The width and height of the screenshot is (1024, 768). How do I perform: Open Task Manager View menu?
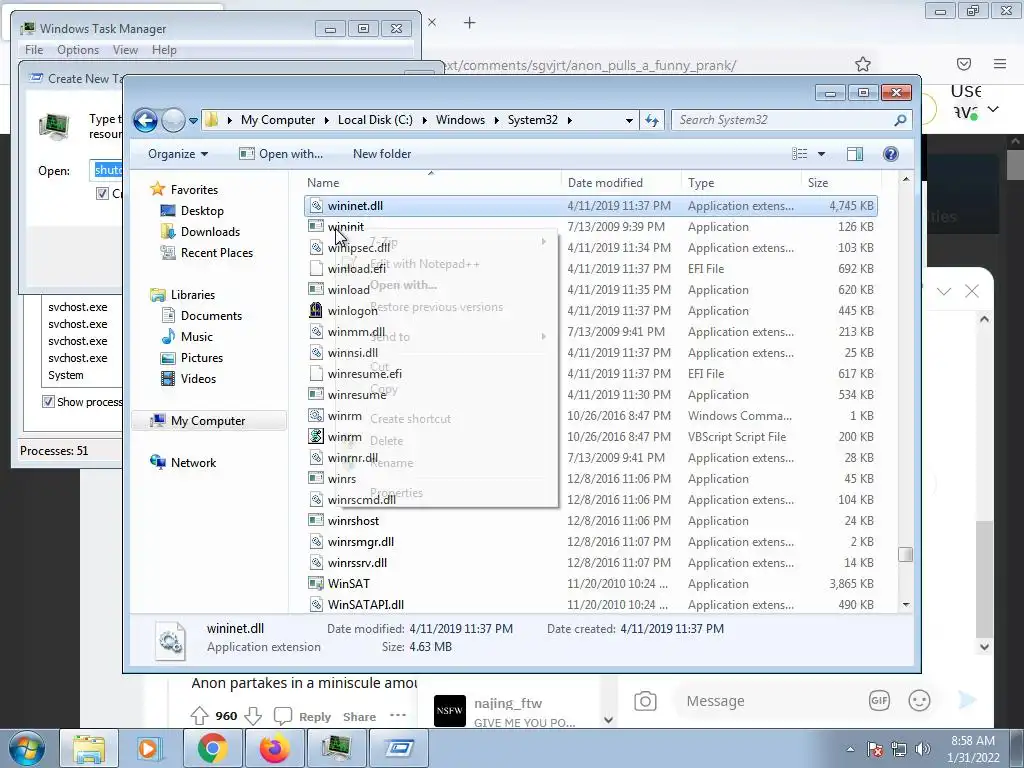125,50
